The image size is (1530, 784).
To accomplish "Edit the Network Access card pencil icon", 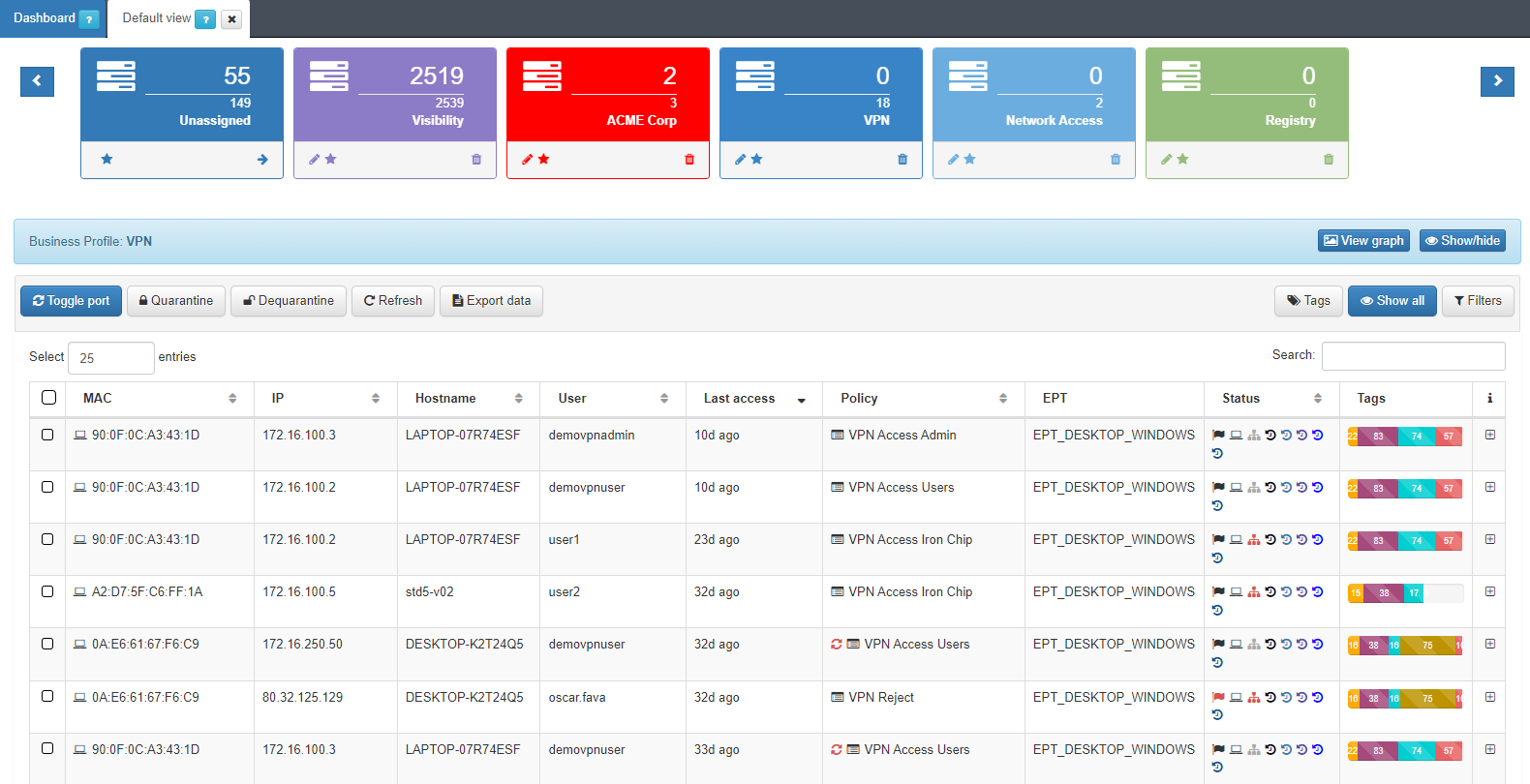I will tap(953, 159).
